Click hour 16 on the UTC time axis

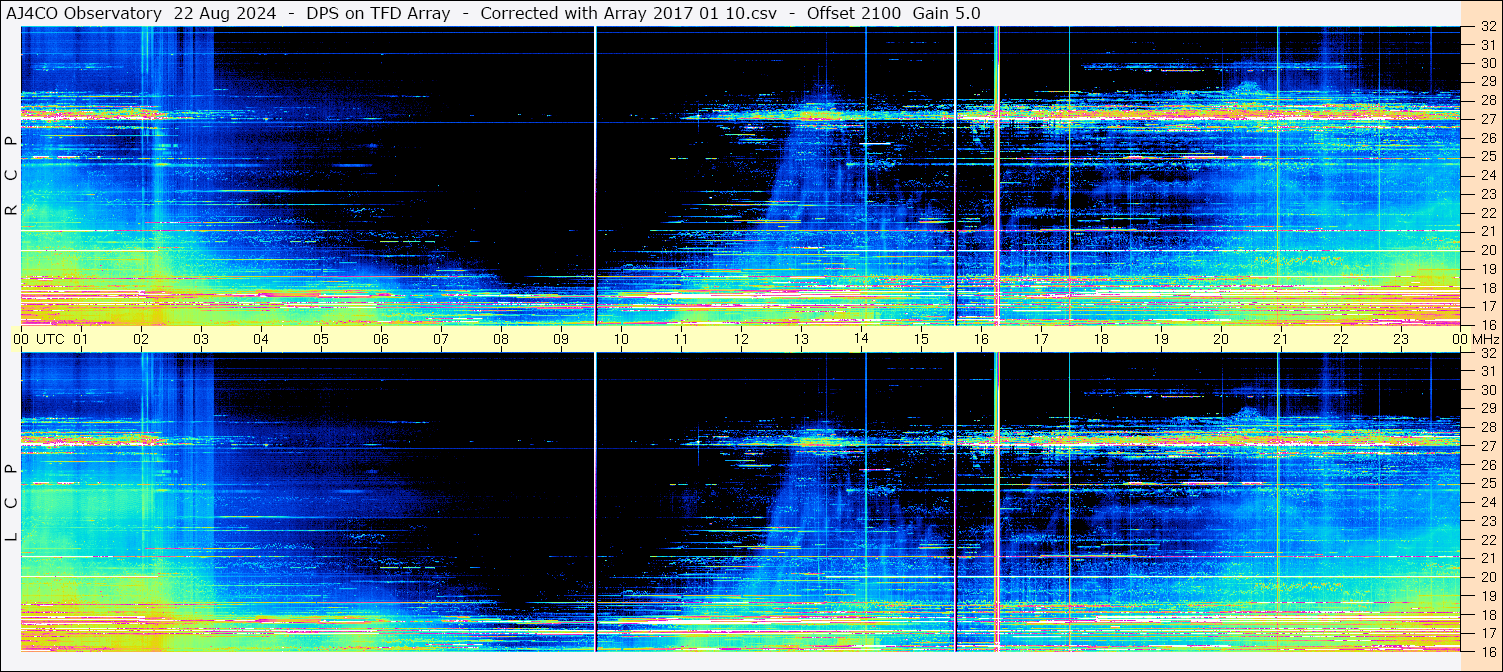981,339
